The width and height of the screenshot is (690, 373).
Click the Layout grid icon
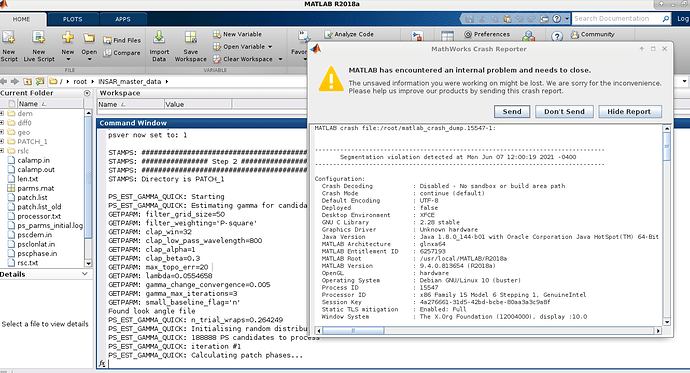447,36
